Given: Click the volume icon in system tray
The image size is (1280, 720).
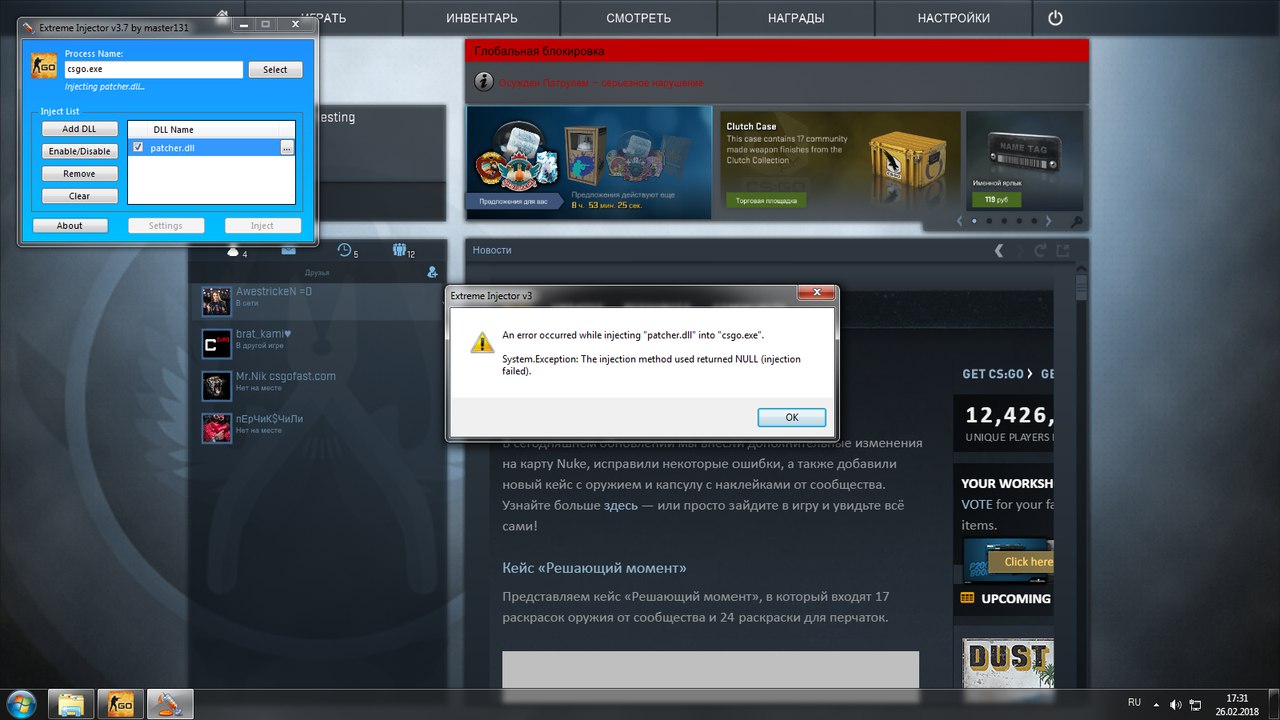Looking at the screenshot, I should 1176,704.
